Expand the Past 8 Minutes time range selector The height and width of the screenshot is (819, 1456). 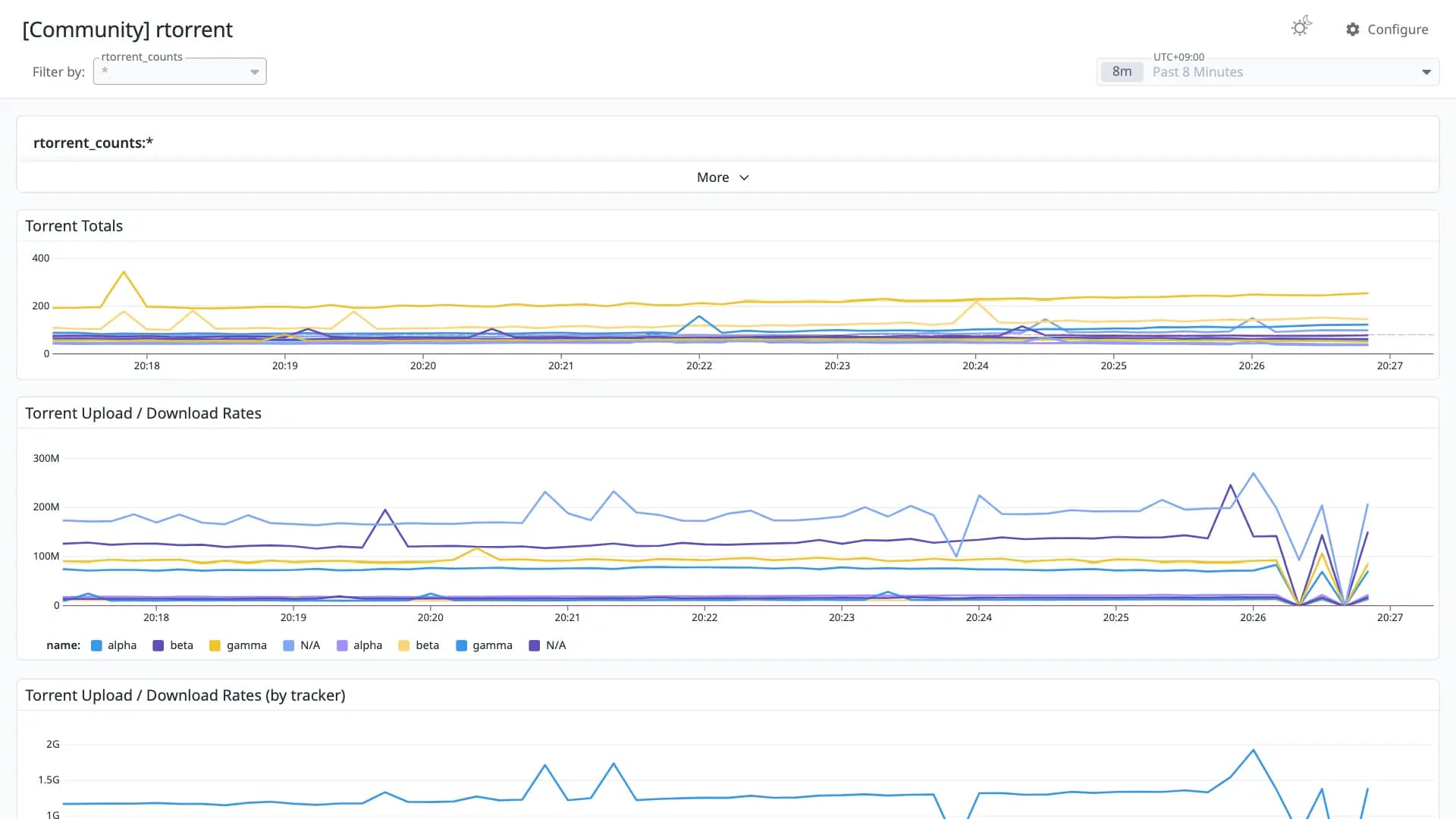click(x=1268, y=72)
